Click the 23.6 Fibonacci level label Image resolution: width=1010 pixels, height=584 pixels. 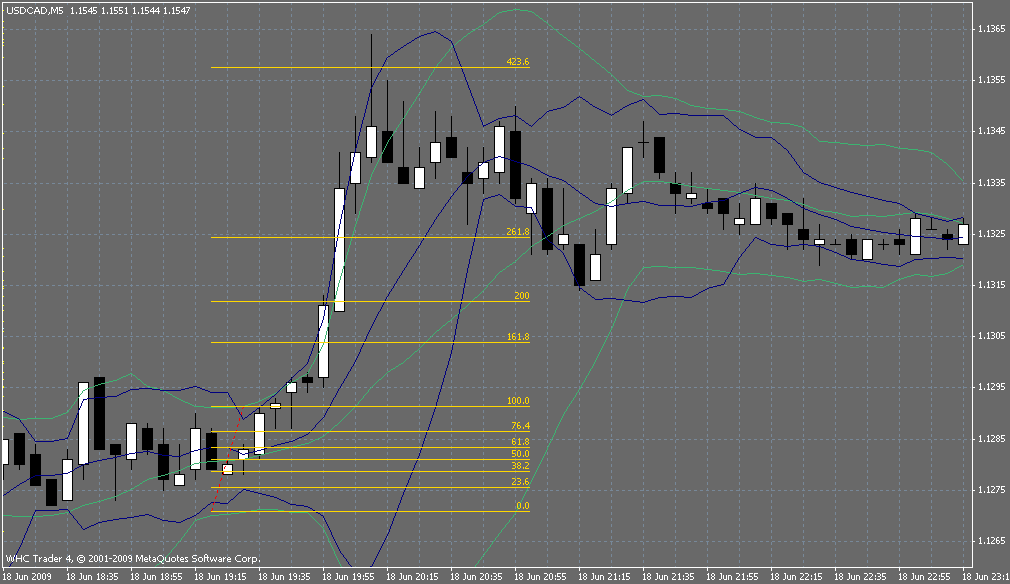click(520, 482)
